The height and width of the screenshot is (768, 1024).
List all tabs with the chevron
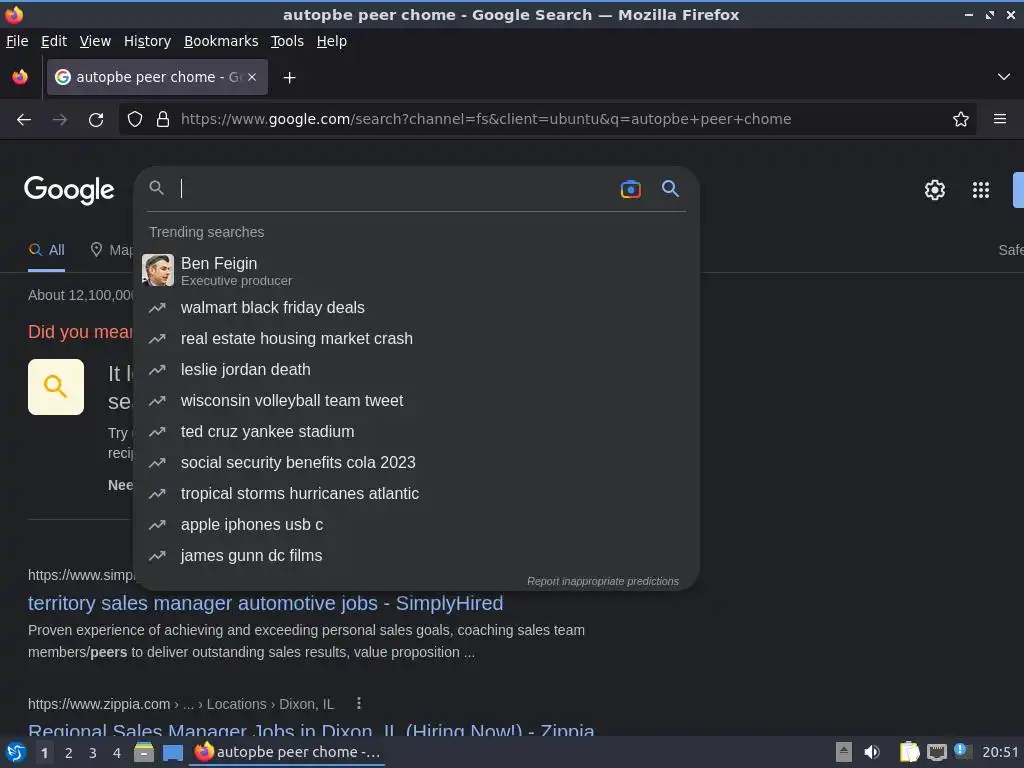pyautogui.click(x=1004, y=77)
